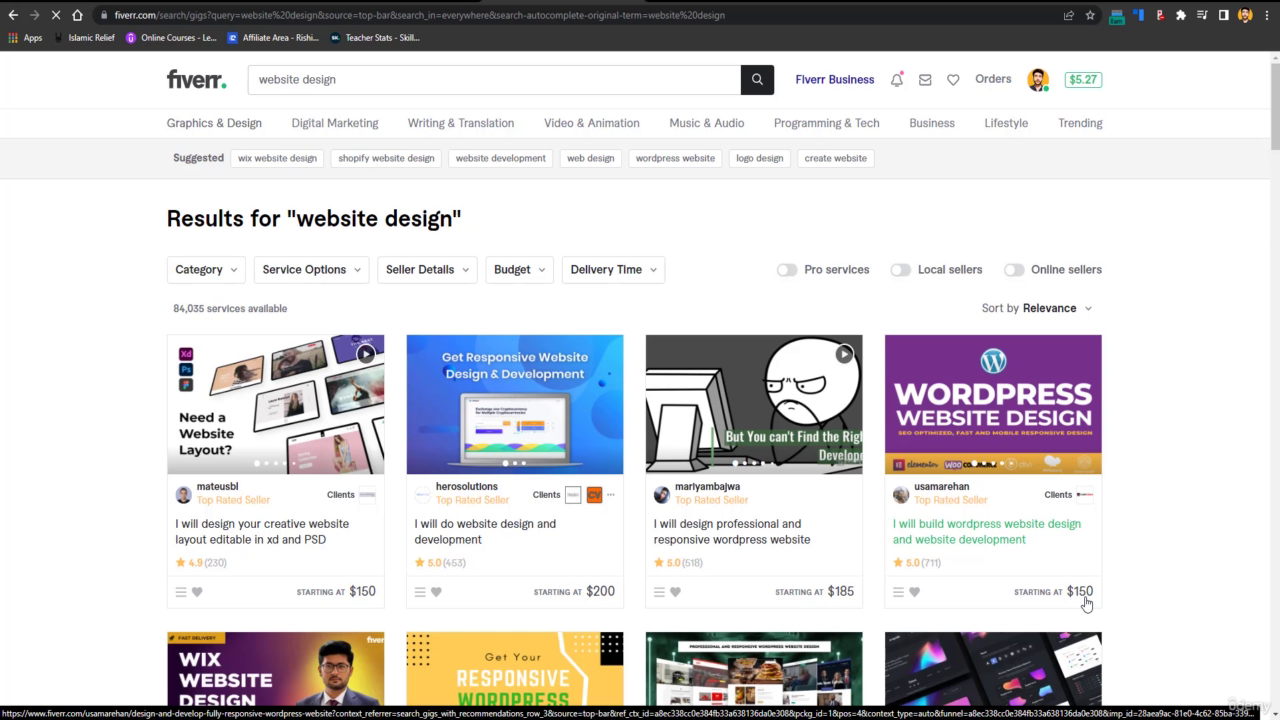Viewport: 1280px width, 720px height.
Task: Click the 'website design' search field
Action: click(494, 80)
